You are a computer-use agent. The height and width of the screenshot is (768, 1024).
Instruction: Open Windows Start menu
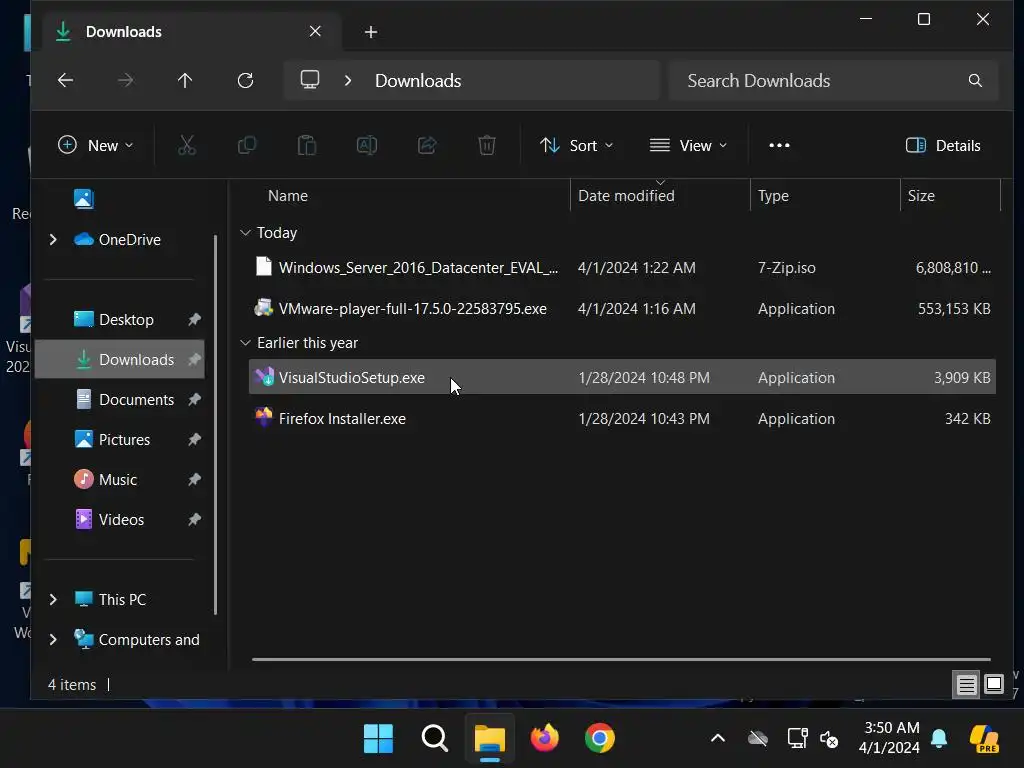pos(378,738)
